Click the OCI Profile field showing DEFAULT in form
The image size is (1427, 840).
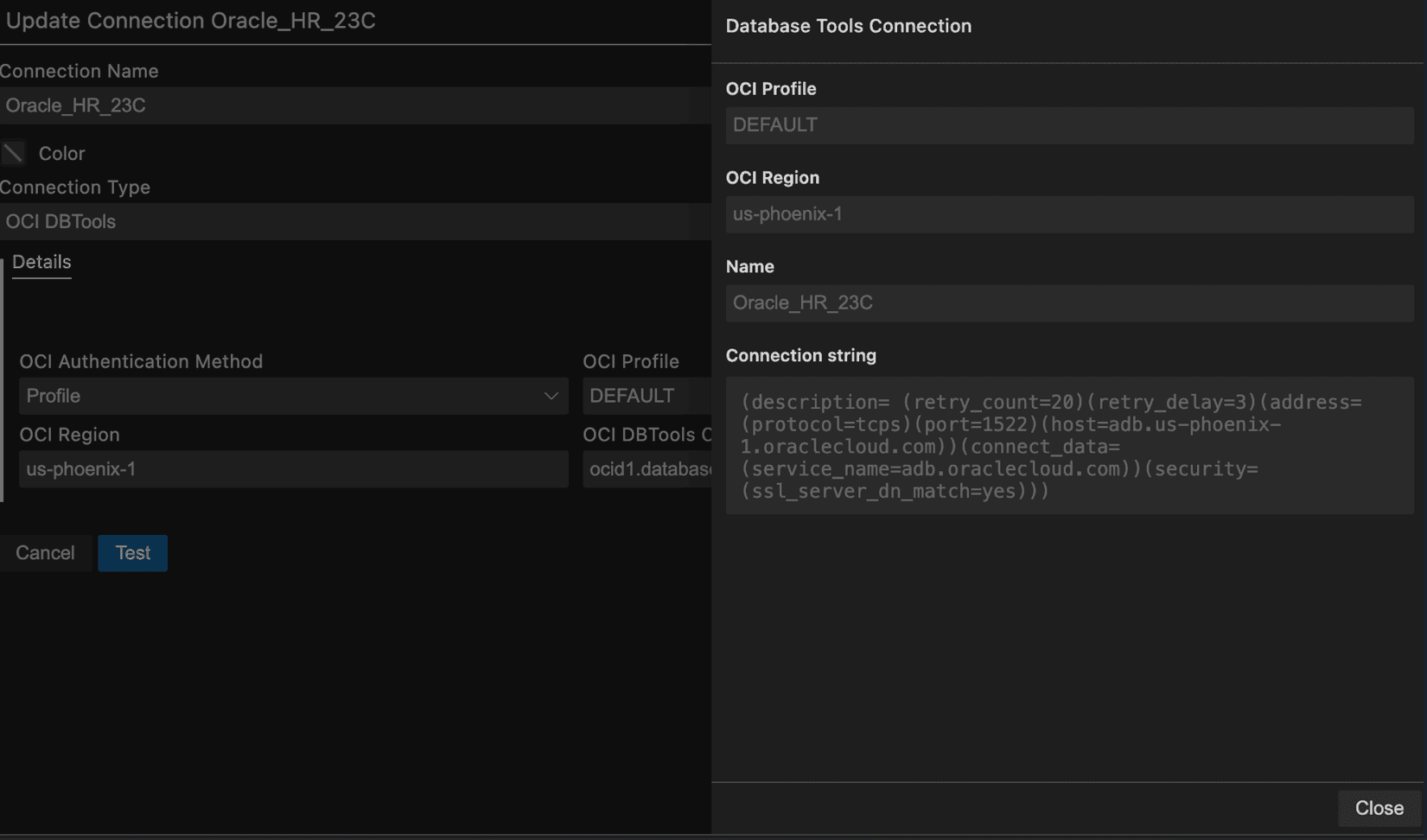tap(647, 396)
